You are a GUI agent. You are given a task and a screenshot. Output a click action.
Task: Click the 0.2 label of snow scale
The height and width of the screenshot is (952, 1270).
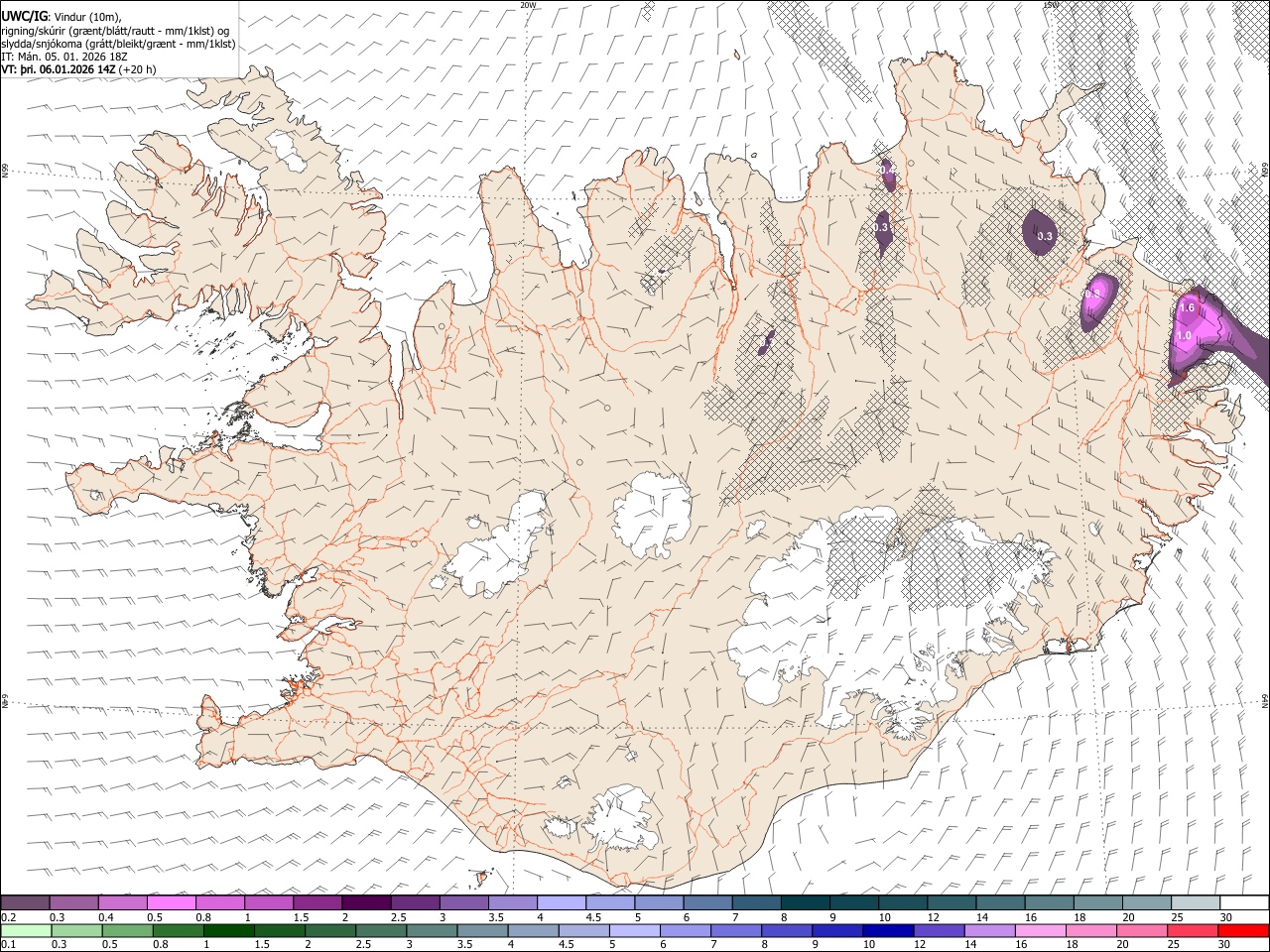pos(9,917)
